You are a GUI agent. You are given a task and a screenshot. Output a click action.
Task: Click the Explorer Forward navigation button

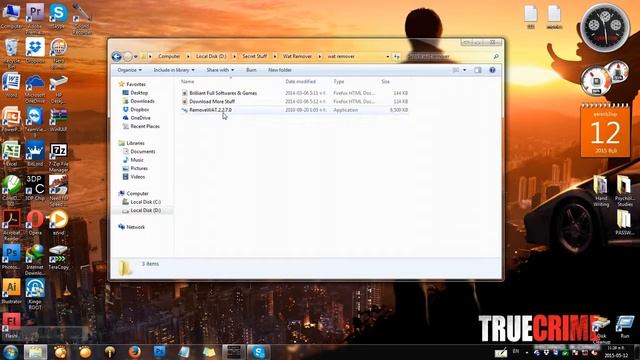click(x=128, y=57)
